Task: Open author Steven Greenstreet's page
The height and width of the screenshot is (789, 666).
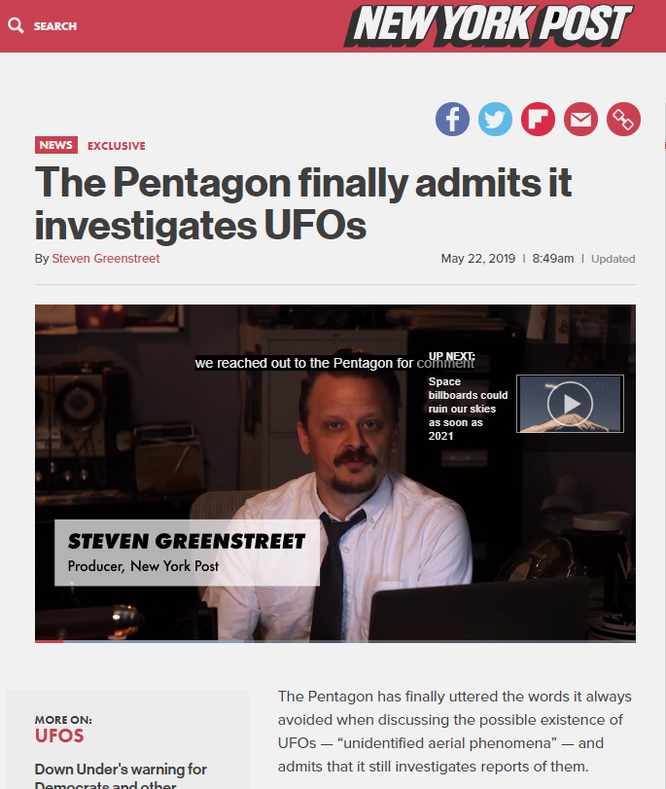Action: pos(106,259)
